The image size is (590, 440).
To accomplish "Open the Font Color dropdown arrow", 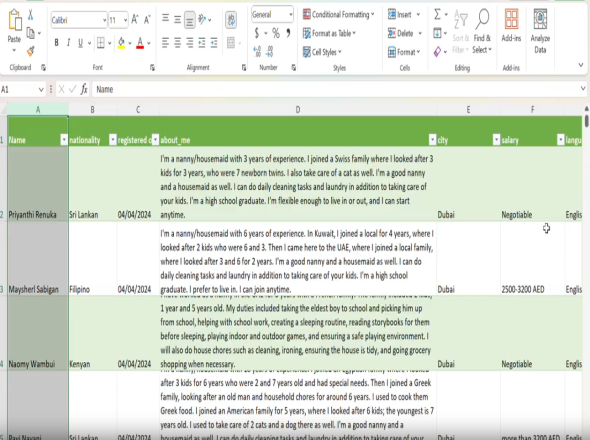I will coord(149,43).
